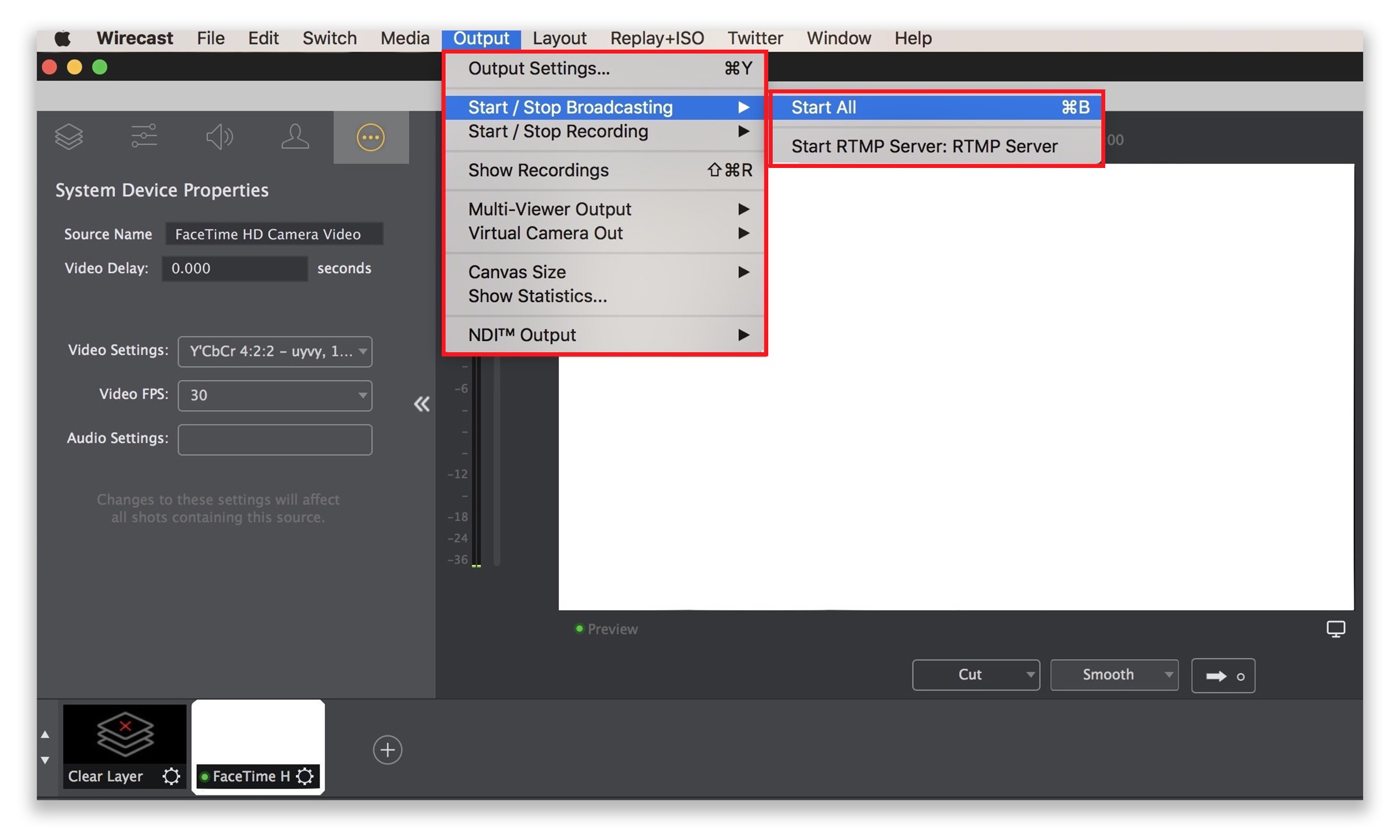Open the Layers properties tab icon

click(x=69, y=137)
